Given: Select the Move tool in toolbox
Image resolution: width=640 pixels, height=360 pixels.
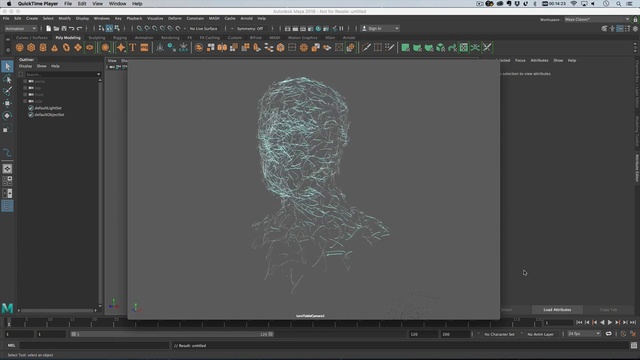Looking at the screenshot, I should pyautogui.click(x=7, y=103).
